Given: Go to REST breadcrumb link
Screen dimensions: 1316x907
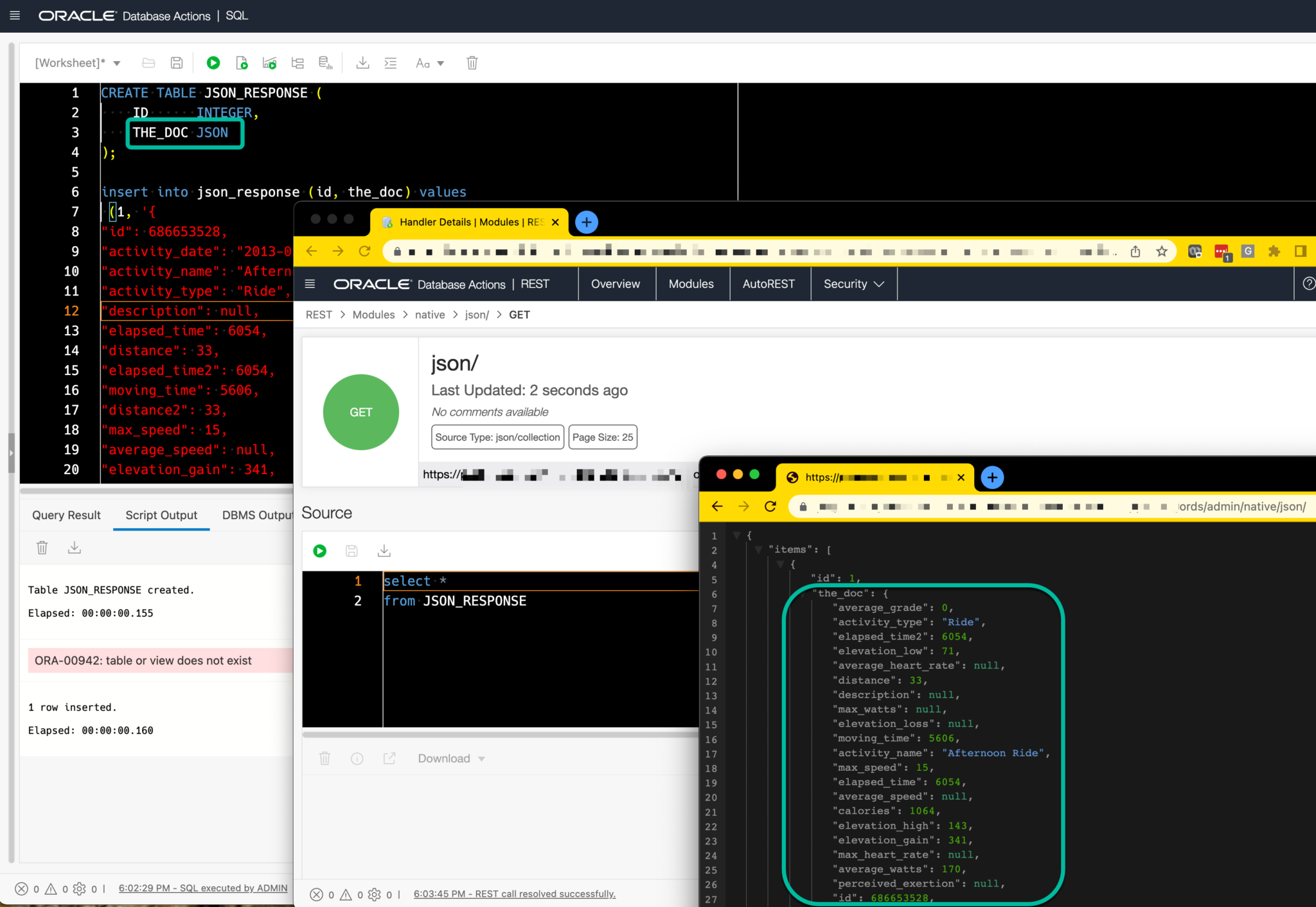Looking at the screenshot, I should point(319,315).
